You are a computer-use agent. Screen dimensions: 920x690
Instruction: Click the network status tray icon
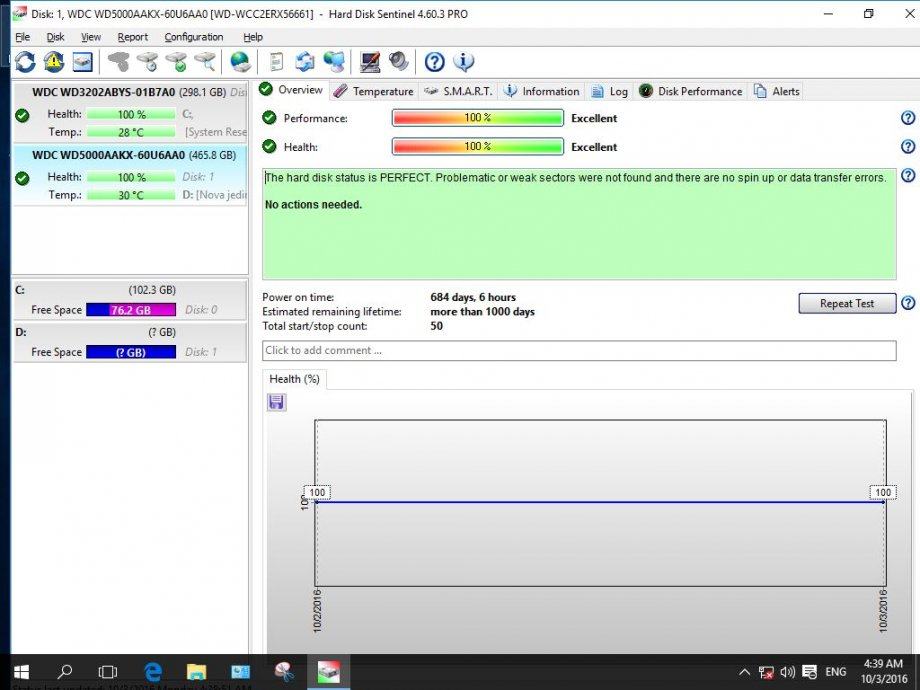766,672
